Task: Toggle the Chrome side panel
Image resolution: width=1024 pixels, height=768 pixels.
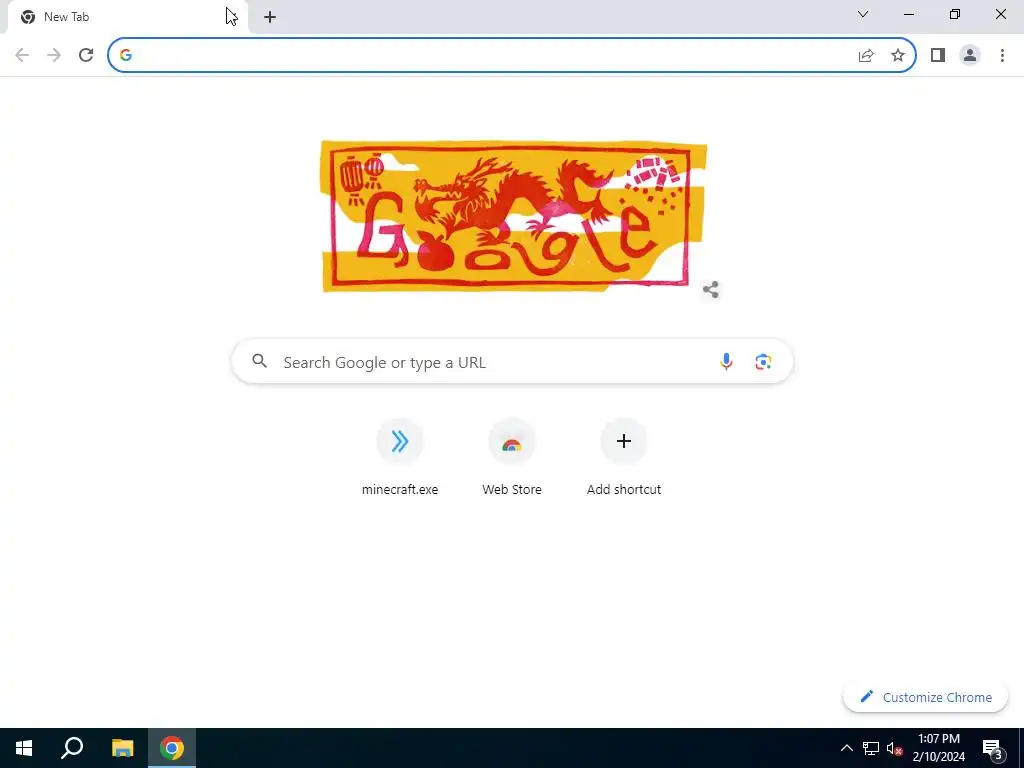Action: pyautogui.click(x=938, y=55)
